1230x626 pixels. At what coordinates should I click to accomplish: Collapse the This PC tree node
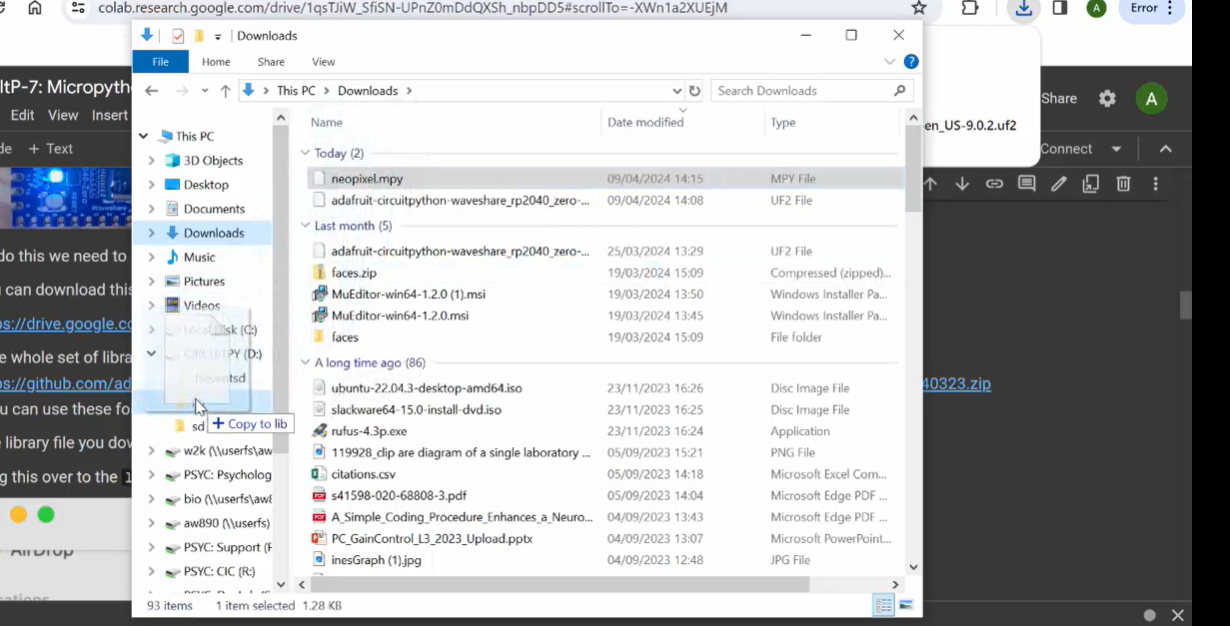click(144, 136)
